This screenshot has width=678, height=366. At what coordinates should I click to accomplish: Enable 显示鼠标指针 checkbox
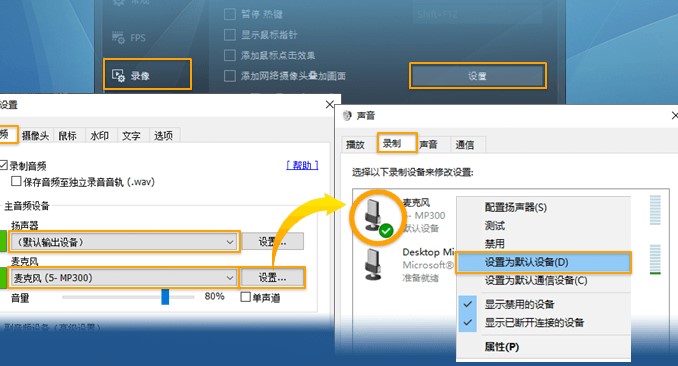[x=230, y=35]
